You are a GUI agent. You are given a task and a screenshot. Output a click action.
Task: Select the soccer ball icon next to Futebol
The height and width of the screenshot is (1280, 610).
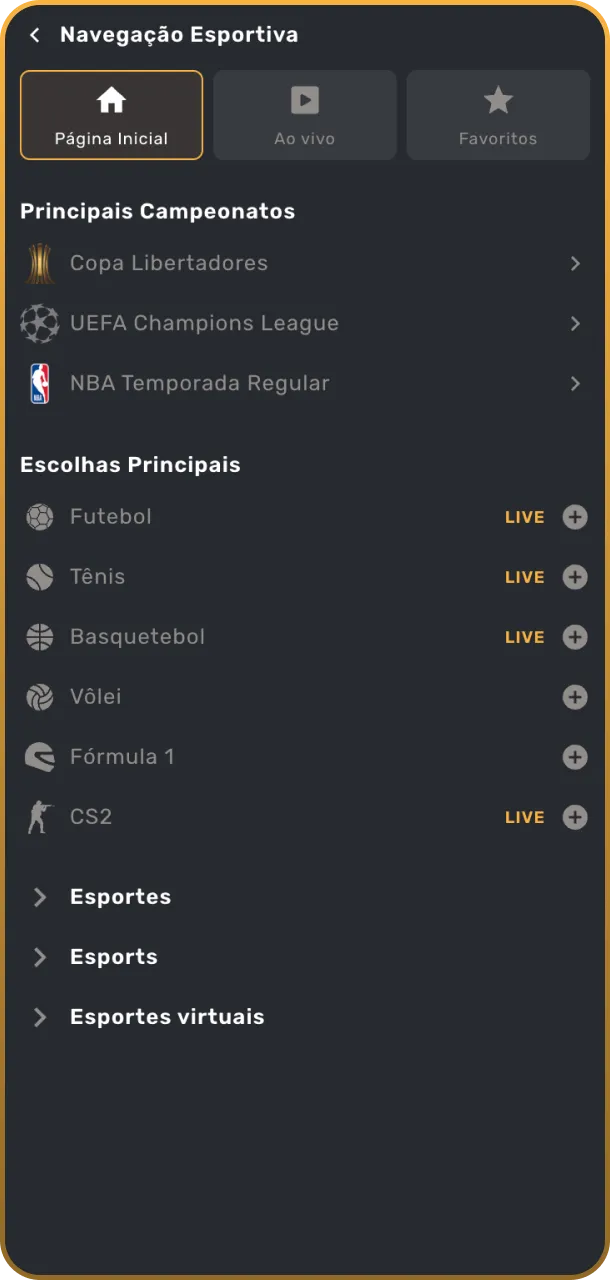[x=39, y=517]
